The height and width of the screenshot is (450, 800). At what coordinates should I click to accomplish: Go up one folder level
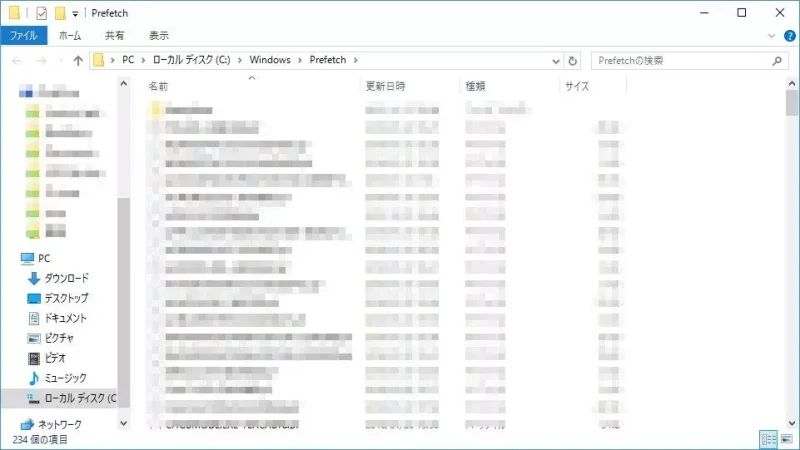point(78,61)
